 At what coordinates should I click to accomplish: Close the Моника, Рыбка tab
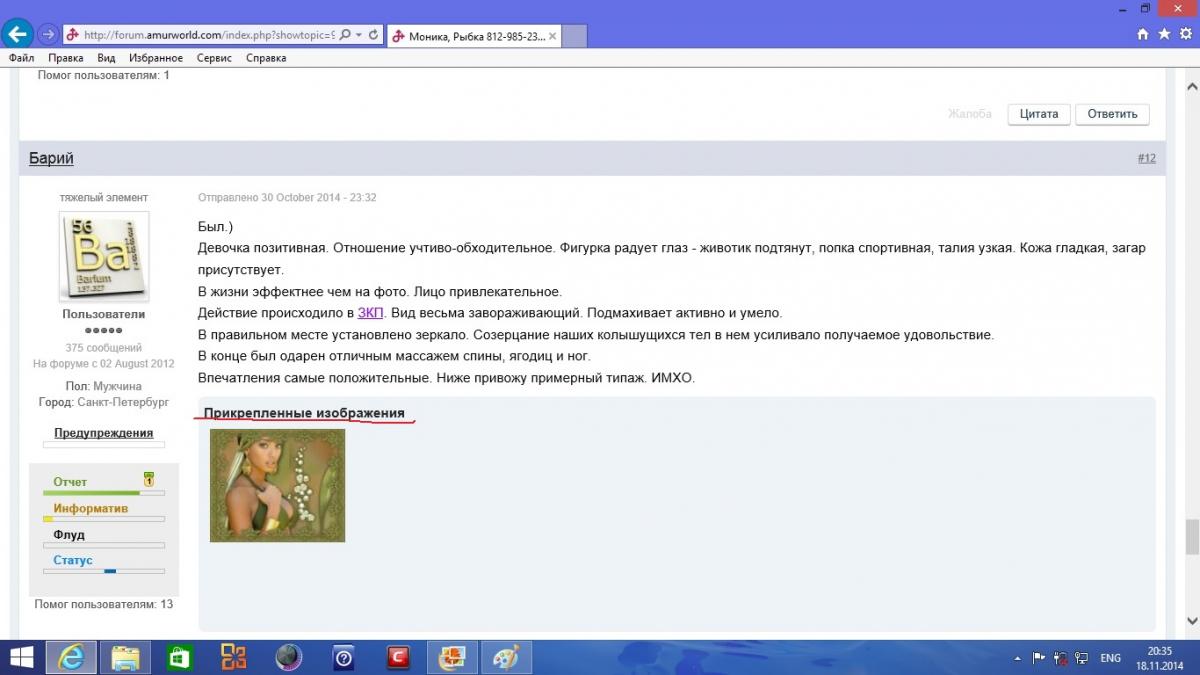coord(553,36)
